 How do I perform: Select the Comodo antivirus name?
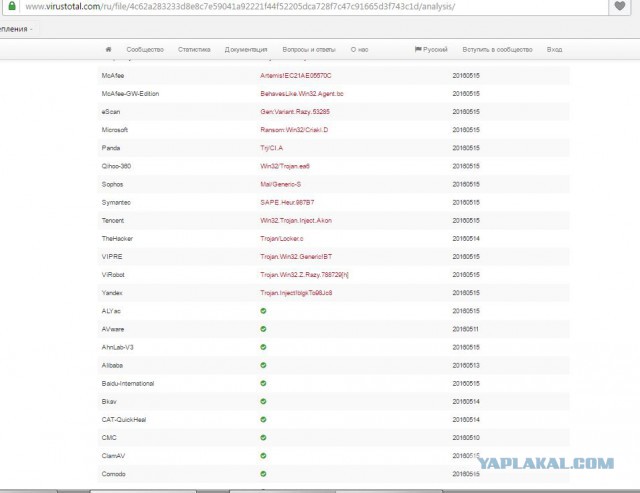tap(113, 474)
